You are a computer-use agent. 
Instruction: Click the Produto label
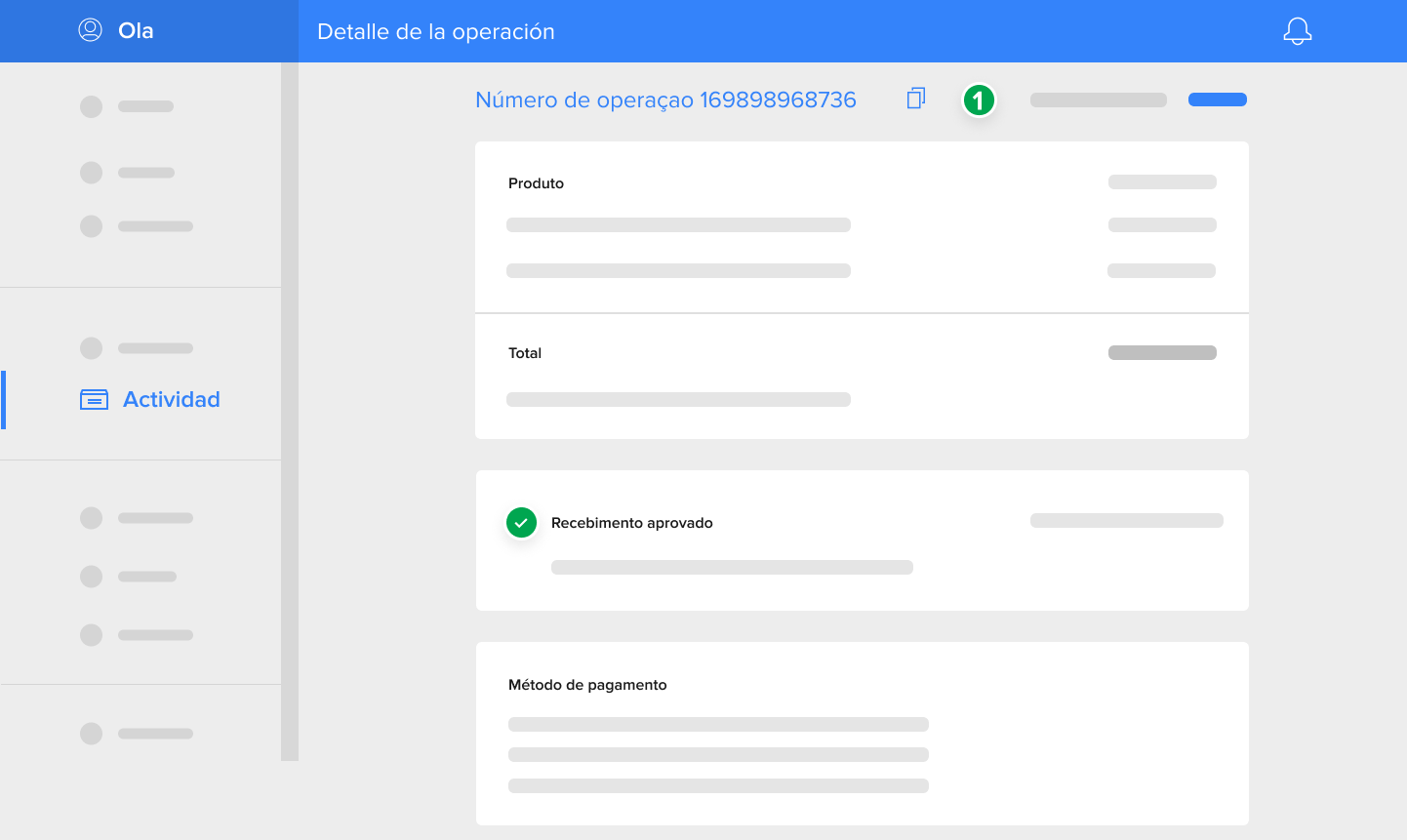(536, 183)
